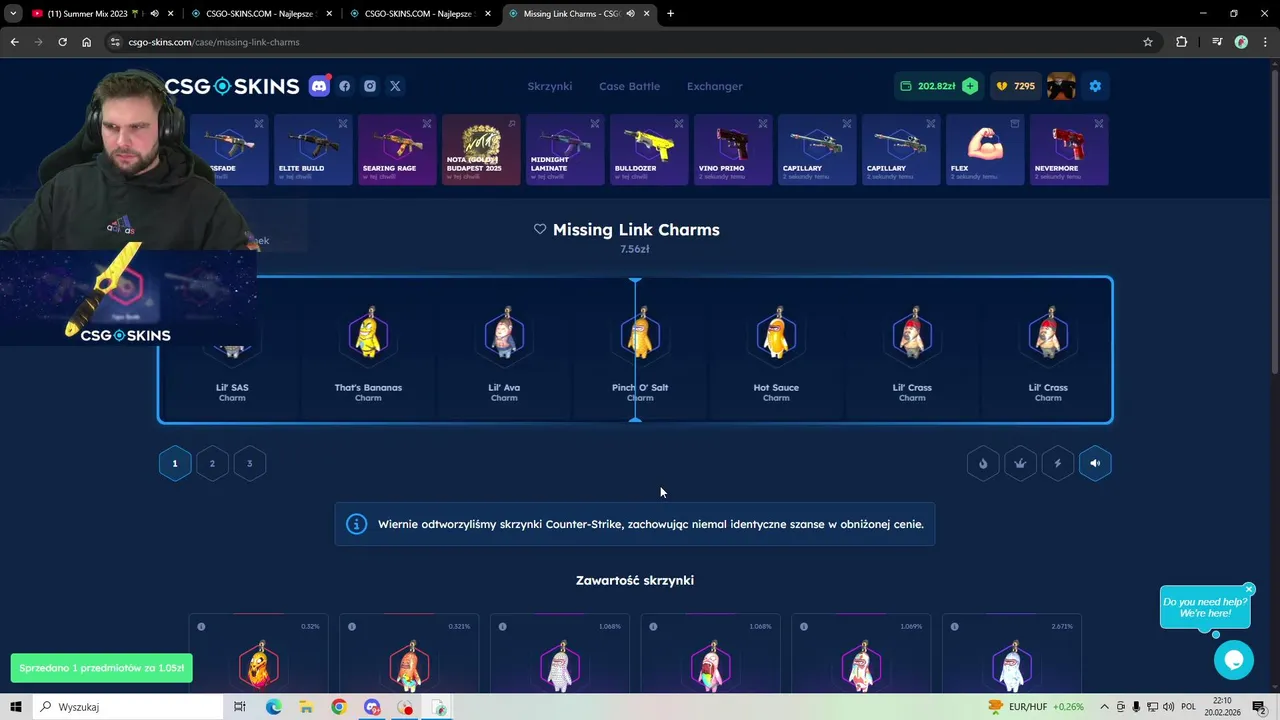This screenshot has height=720, width=1280.
Task: Open the Skrzynki menu item
Action: [550, 86]
